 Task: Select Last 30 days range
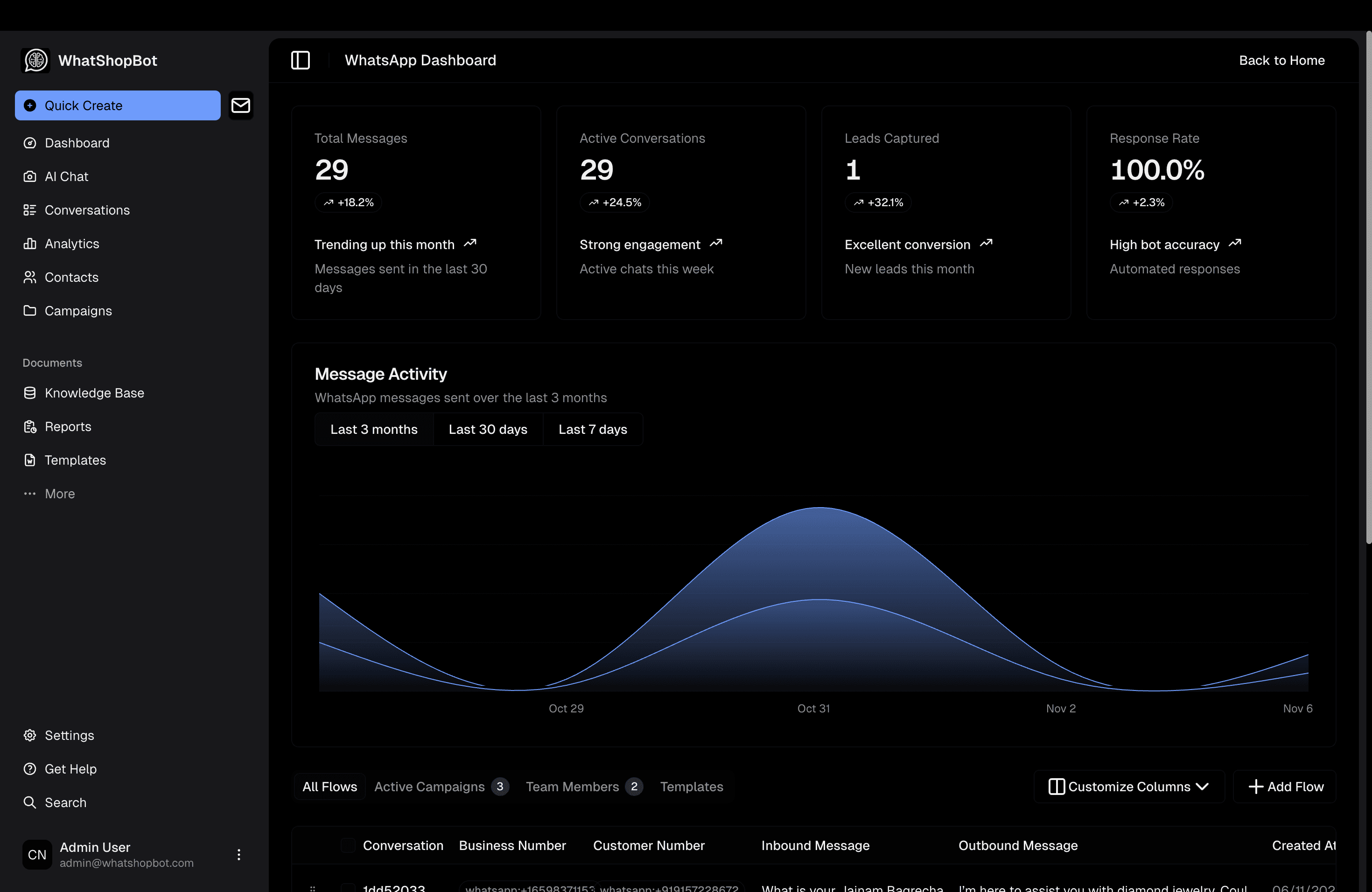point(488,429)
